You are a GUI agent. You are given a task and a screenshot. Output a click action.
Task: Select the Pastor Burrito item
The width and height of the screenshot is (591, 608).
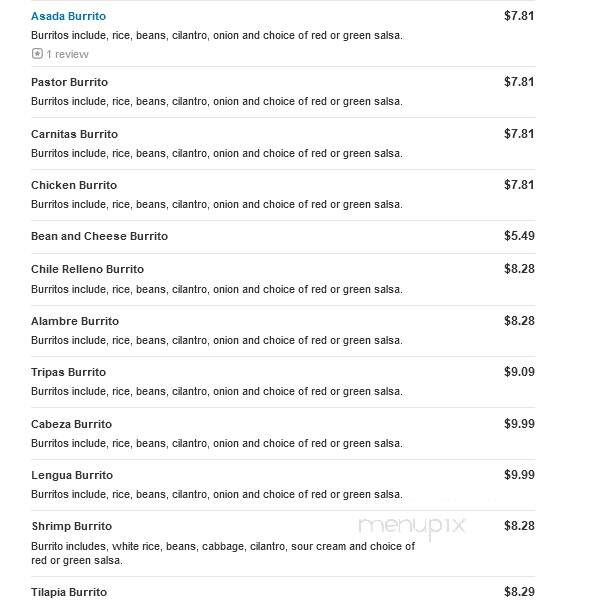coord(69,82)
